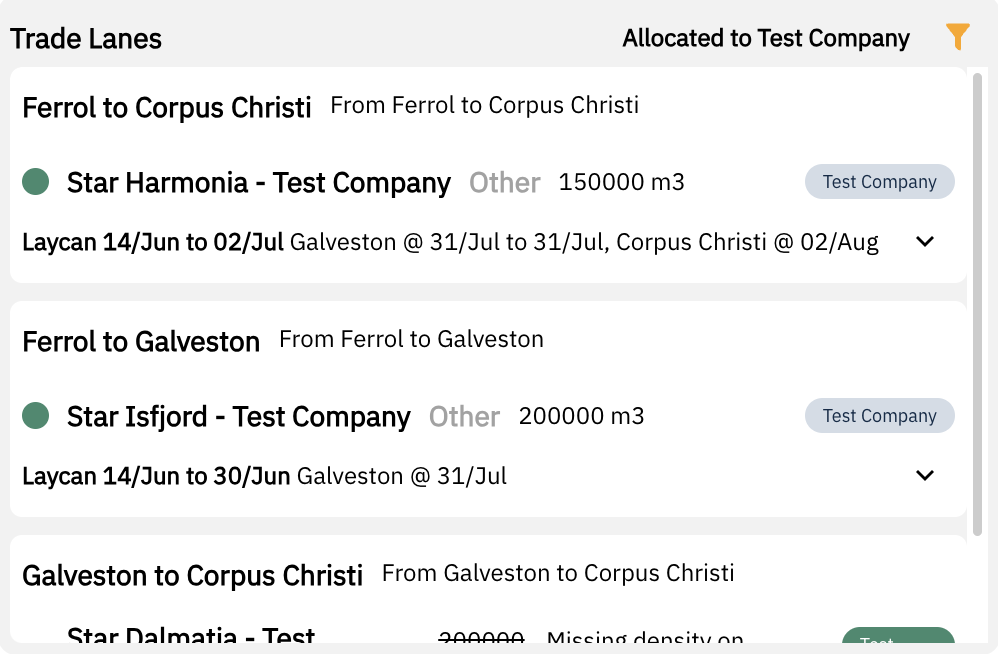Click Star Harmonia 150000 m3 volume
Viewport: 998px width, 654px height.
621,183
